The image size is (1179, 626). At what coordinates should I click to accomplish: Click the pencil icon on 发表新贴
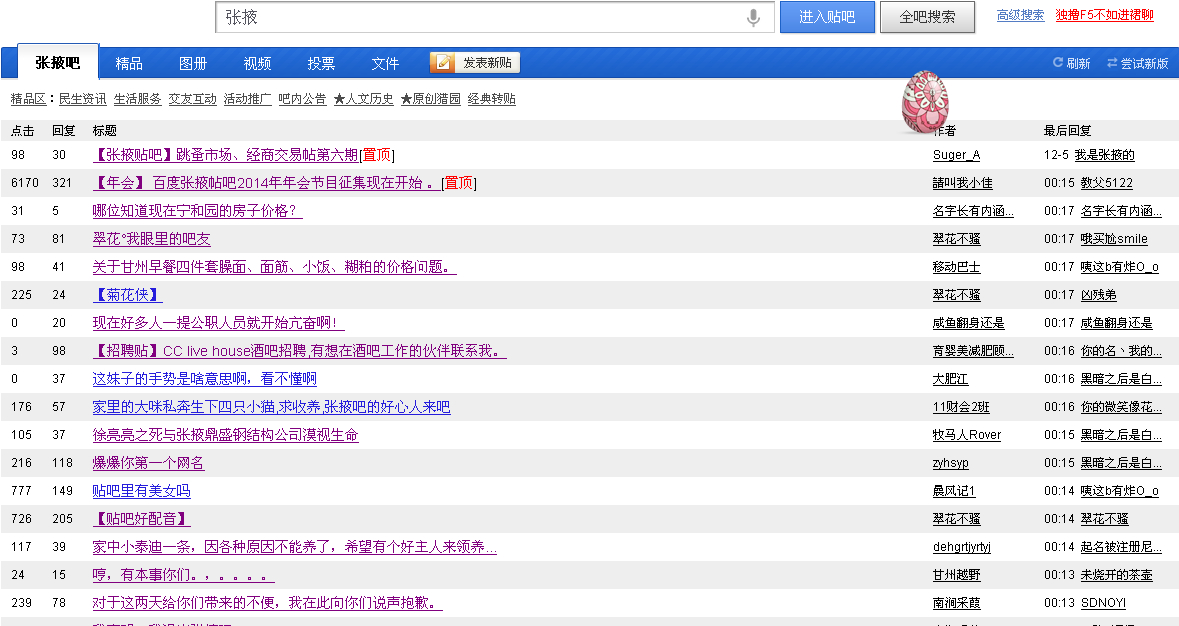point(444,63)
